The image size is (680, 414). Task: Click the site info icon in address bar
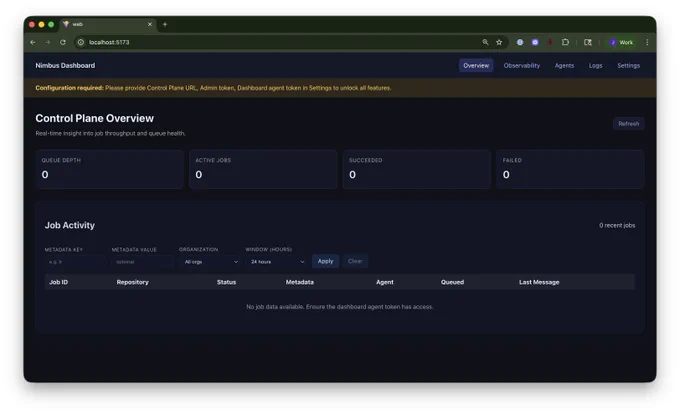pos(81,42)
